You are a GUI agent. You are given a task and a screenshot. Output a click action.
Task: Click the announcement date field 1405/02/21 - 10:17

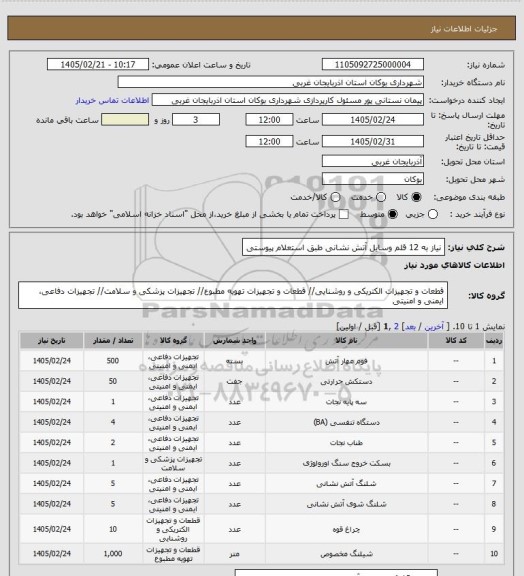pos(98,64)
